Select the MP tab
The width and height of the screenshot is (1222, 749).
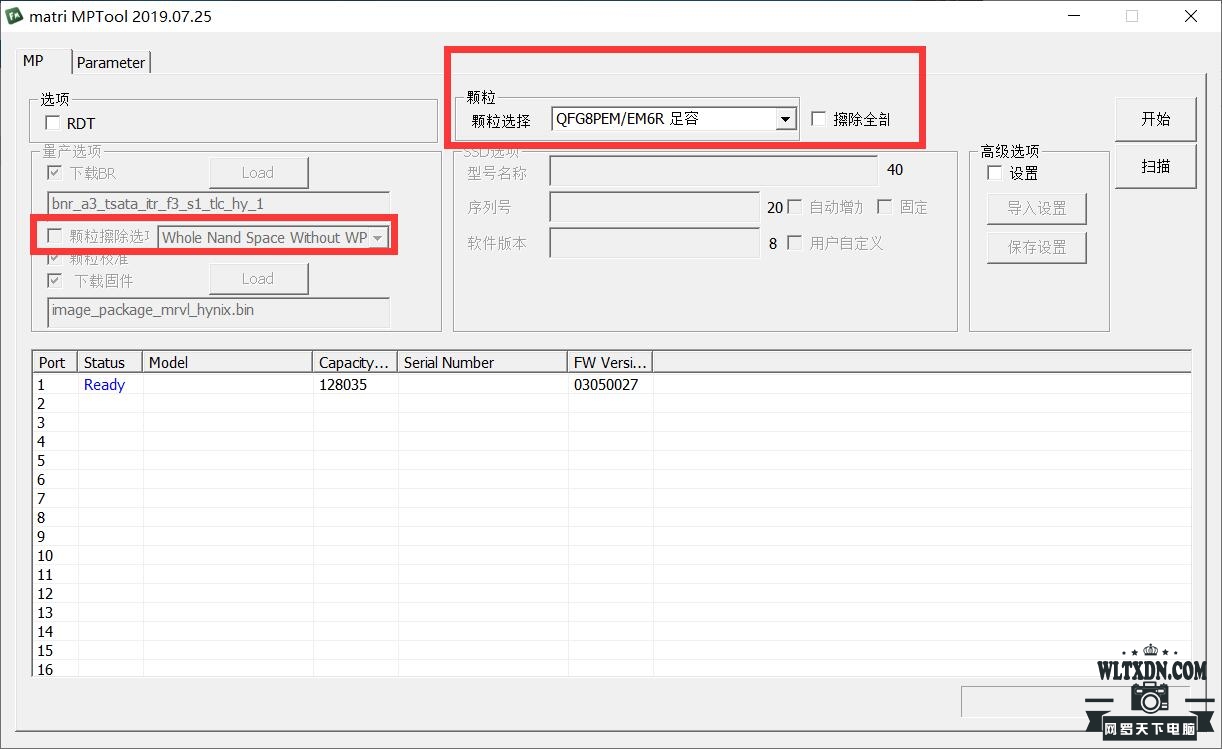tap(33, 60)
